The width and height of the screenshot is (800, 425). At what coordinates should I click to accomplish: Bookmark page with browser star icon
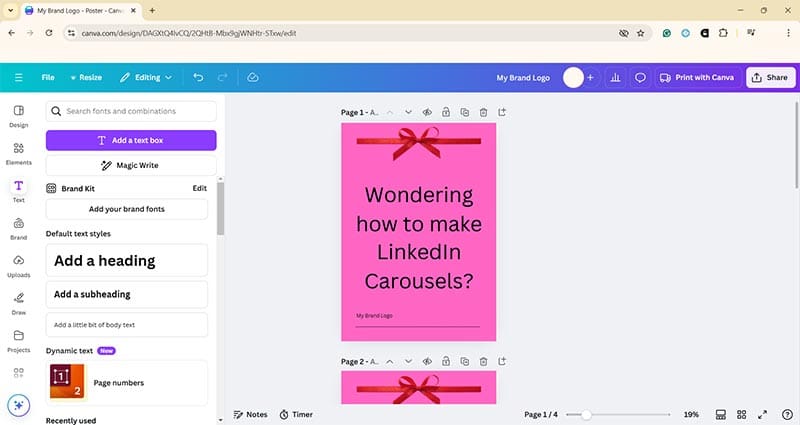(x=640, y=33)
